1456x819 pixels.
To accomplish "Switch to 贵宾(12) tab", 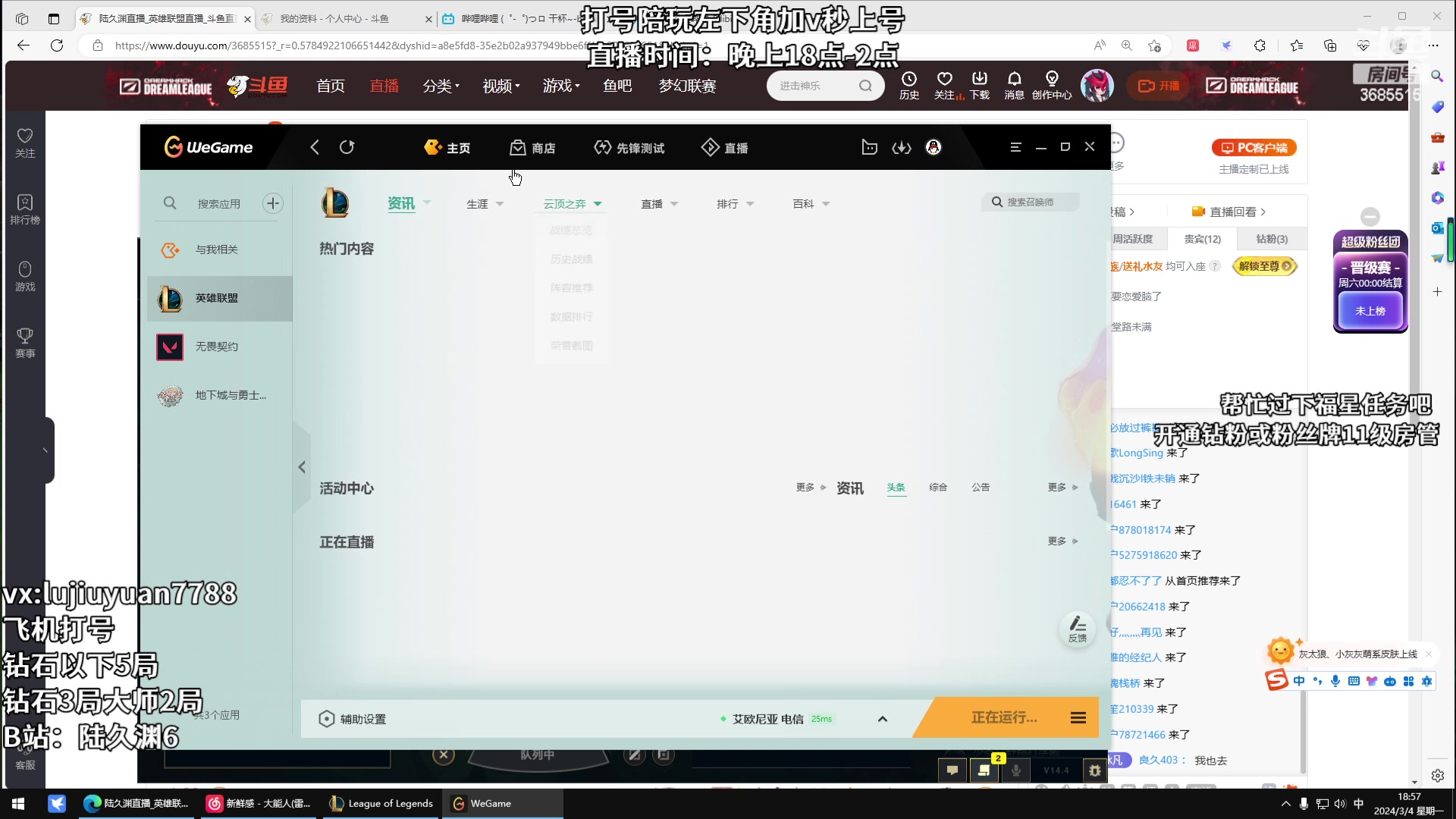I will pyautogui.click(x=1203, y=239).
